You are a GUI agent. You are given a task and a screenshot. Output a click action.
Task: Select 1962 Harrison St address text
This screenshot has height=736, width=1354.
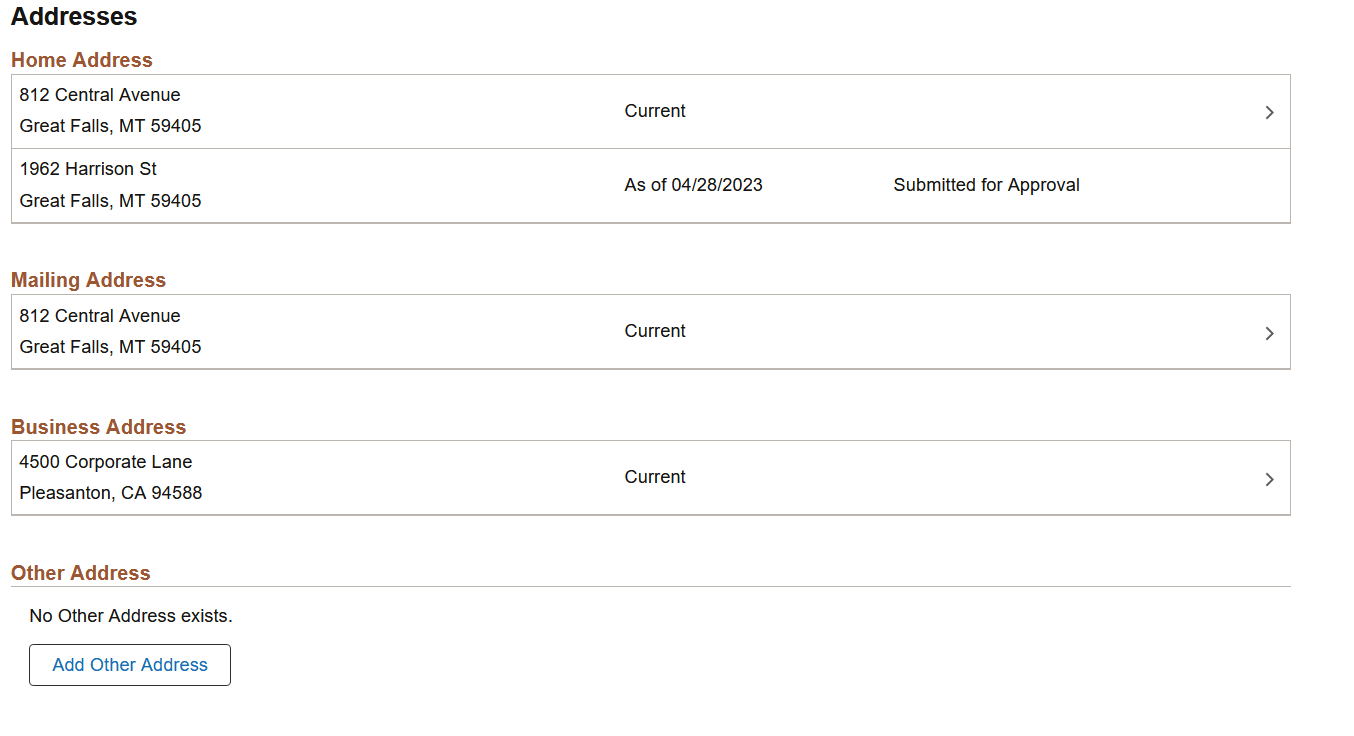point(87,169)
